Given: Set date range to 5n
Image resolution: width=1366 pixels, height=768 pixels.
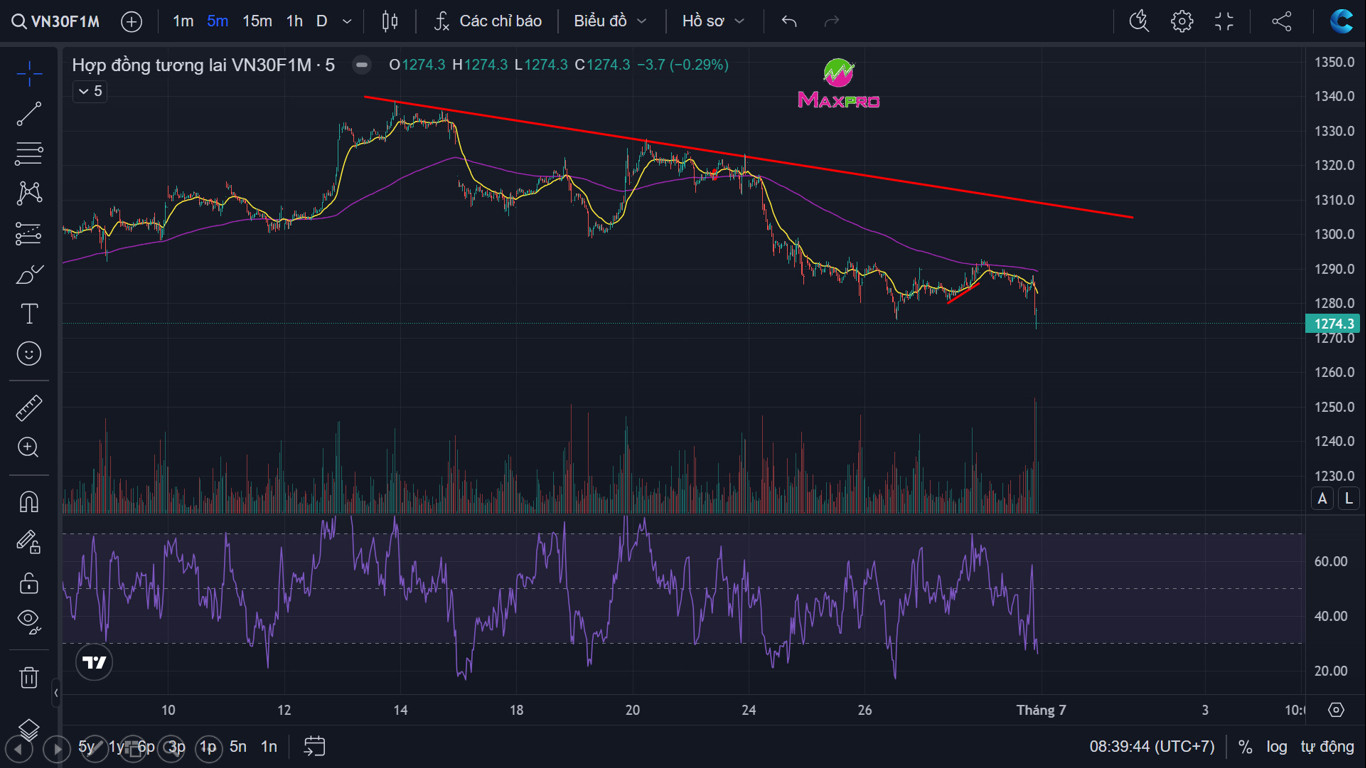Looking at the screenshot, I should coord(238,746).
